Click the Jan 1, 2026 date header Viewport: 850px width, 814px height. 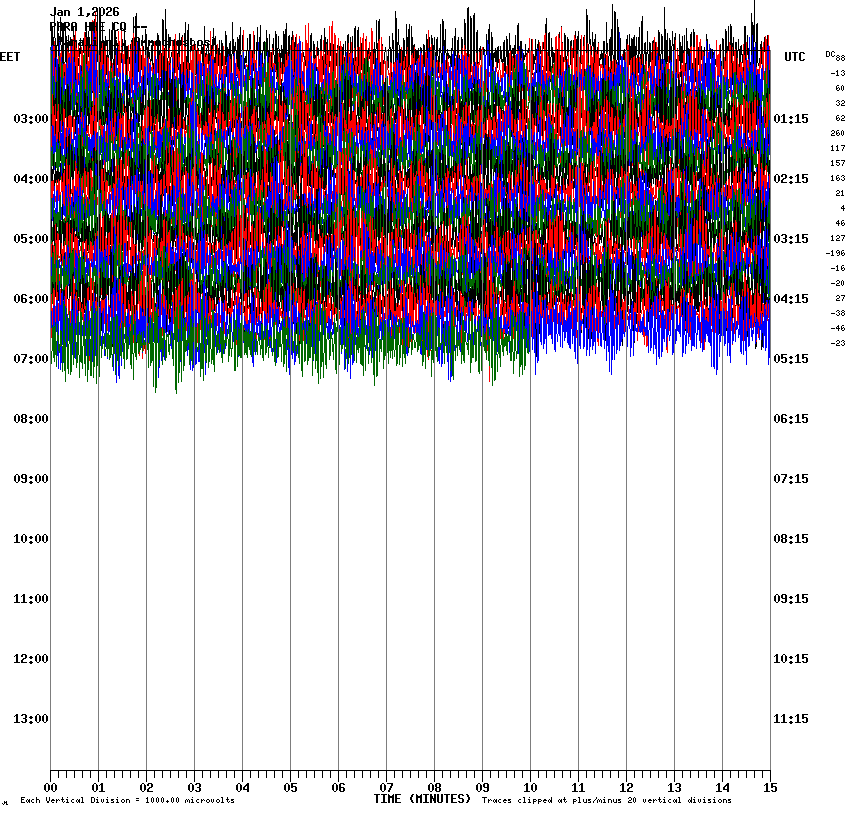click(85, 12)
